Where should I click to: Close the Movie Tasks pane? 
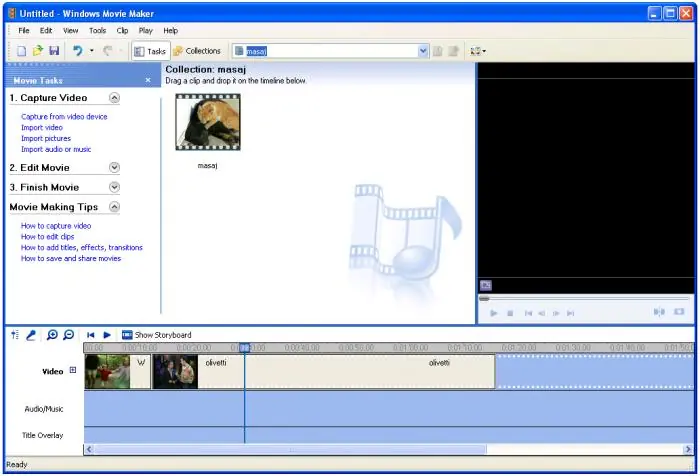pyautogui.click(x=148, y=80)
